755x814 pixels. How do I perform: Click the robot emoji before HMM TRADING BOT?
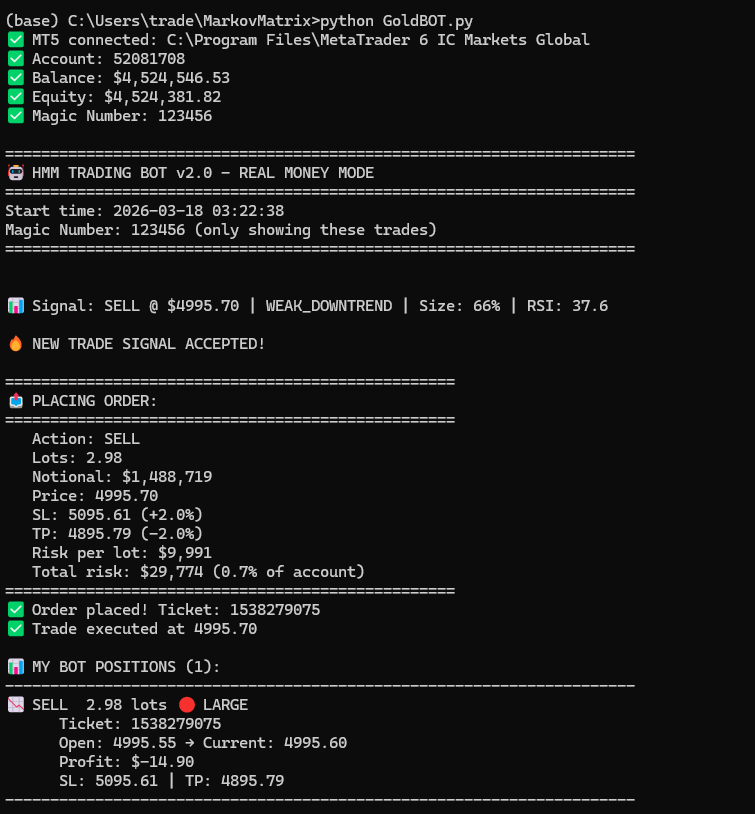click(16, 173)
